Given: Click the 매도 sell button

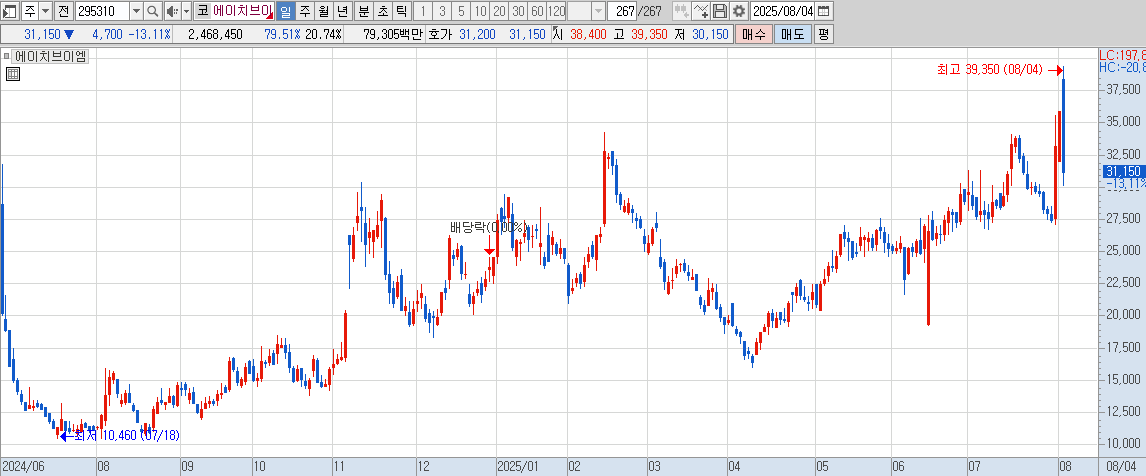Looking at the screenshot, I should [x=792, y=34].
